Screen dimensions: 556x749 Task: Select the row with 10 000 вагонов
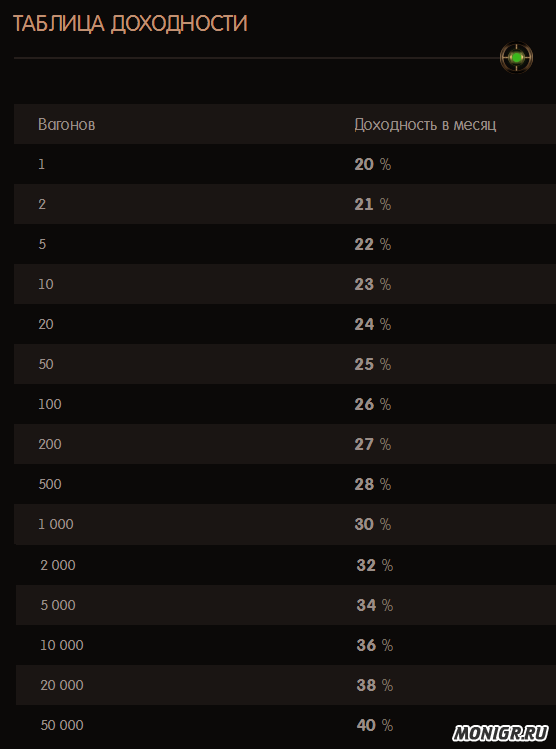[x=286, y=645]
